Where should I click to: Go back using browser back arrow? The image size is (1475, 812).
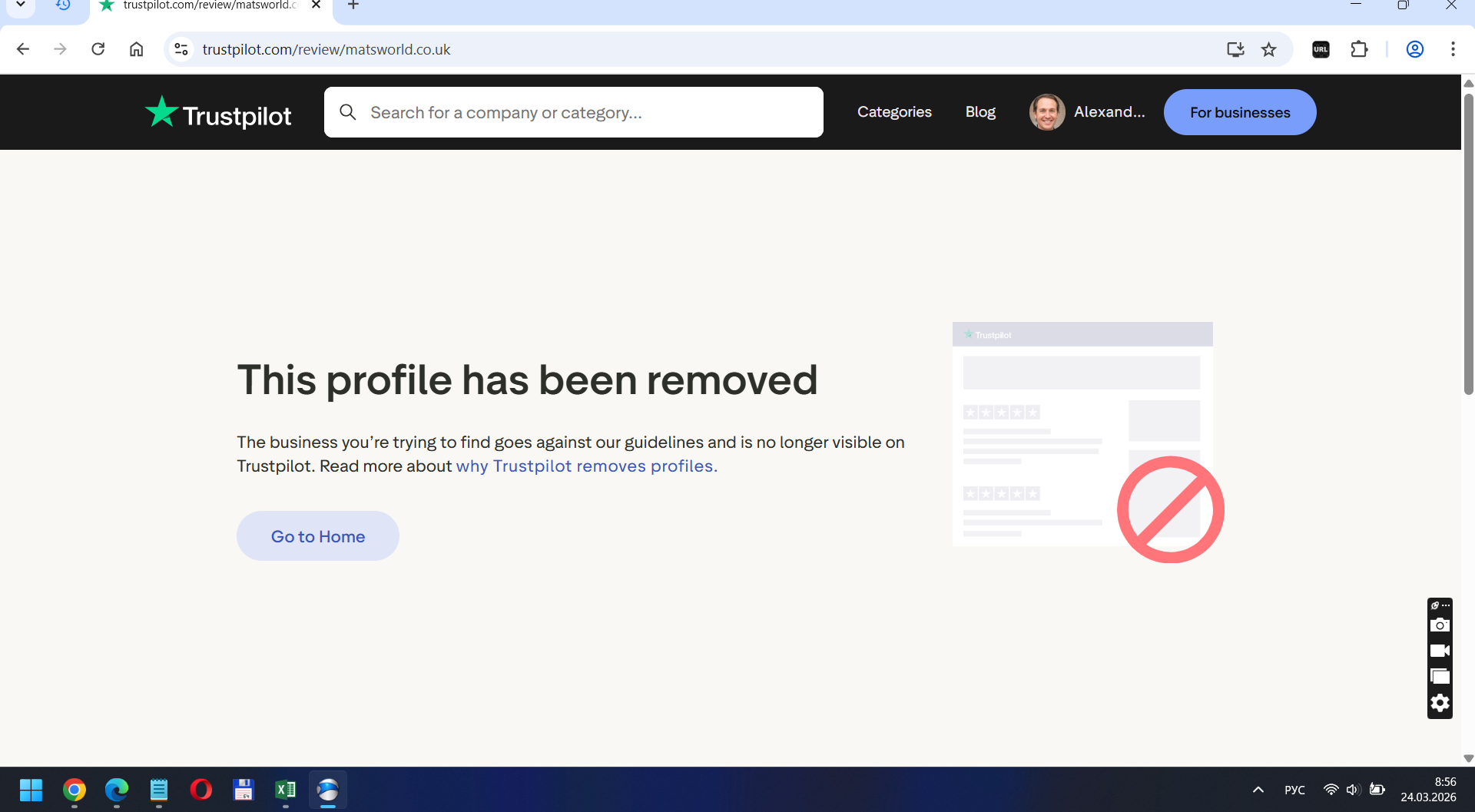tap(23, 49)
